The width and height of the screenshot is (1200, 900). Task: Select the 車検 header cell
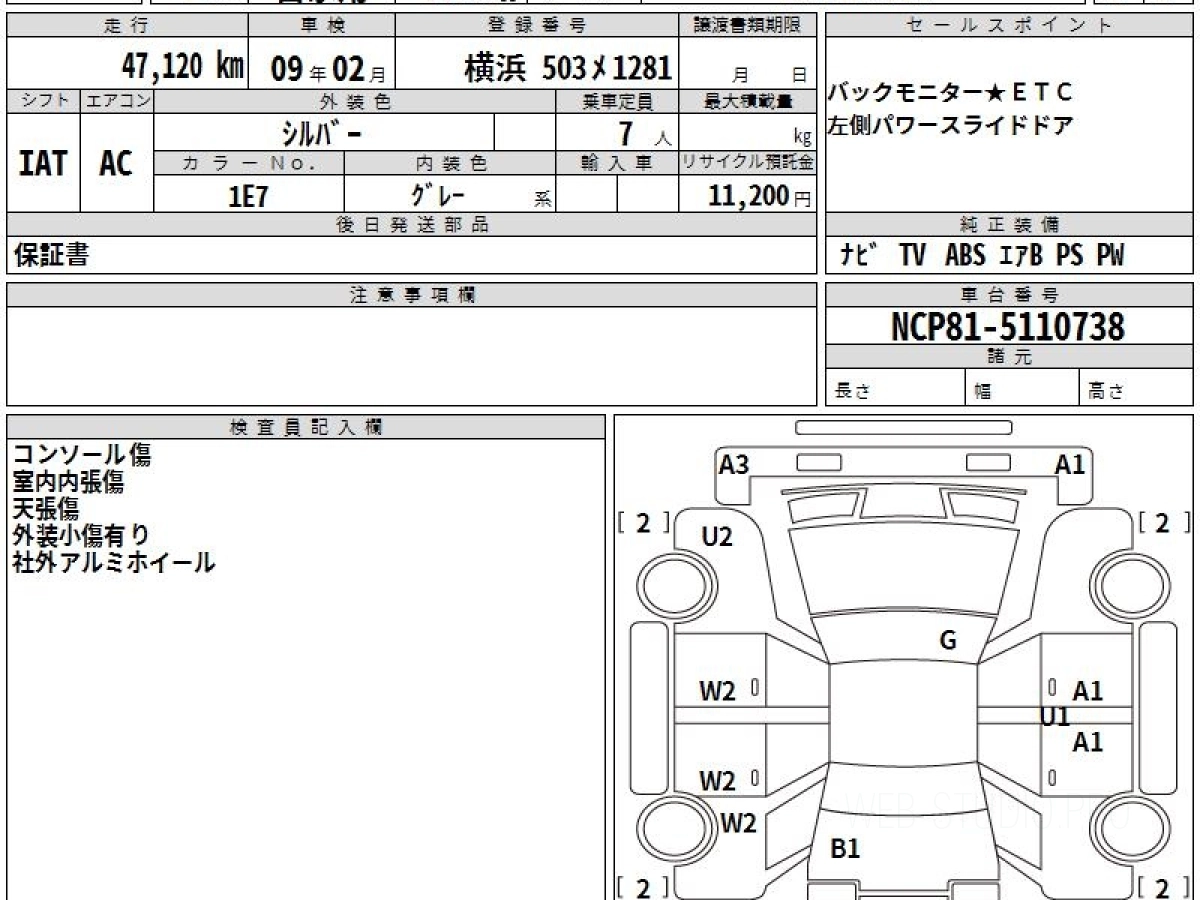click(321, 26)
